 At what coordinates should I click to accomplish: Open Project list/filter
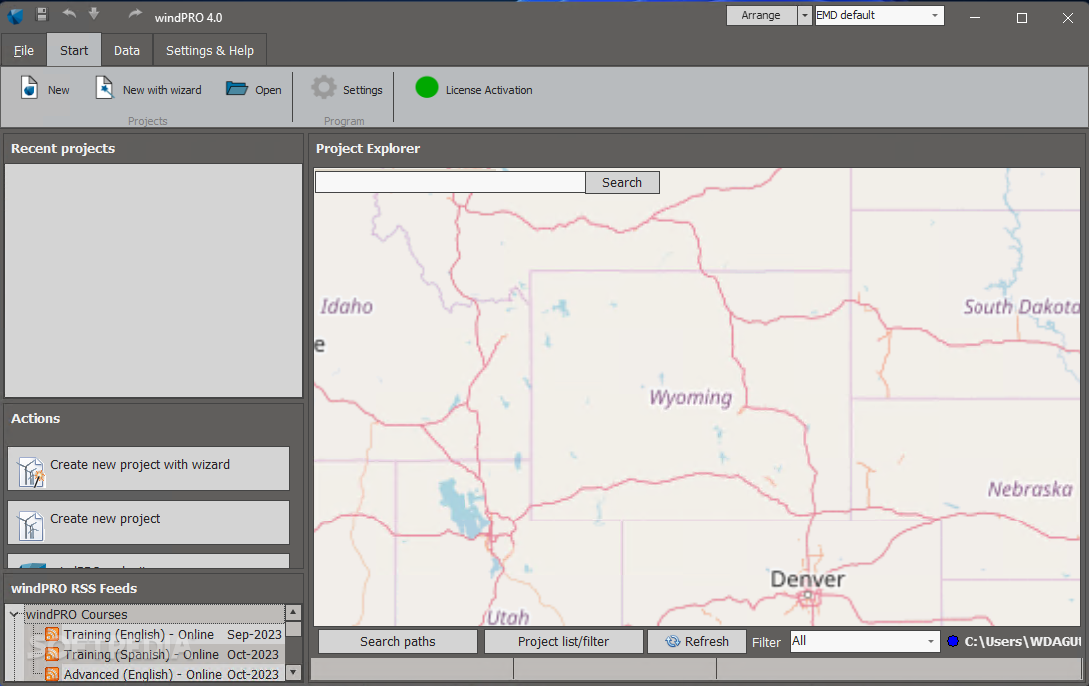(x=563, y=642)
